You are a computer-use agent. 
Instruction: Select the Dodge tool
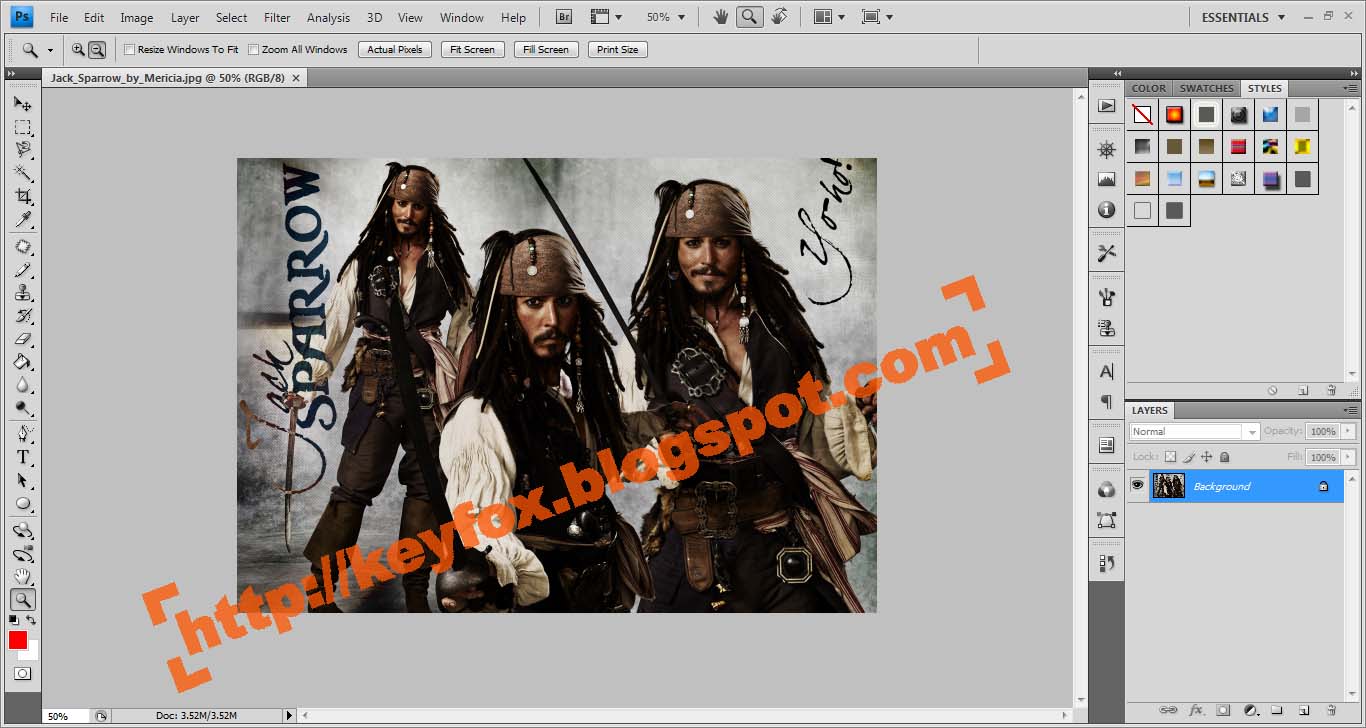22,408
